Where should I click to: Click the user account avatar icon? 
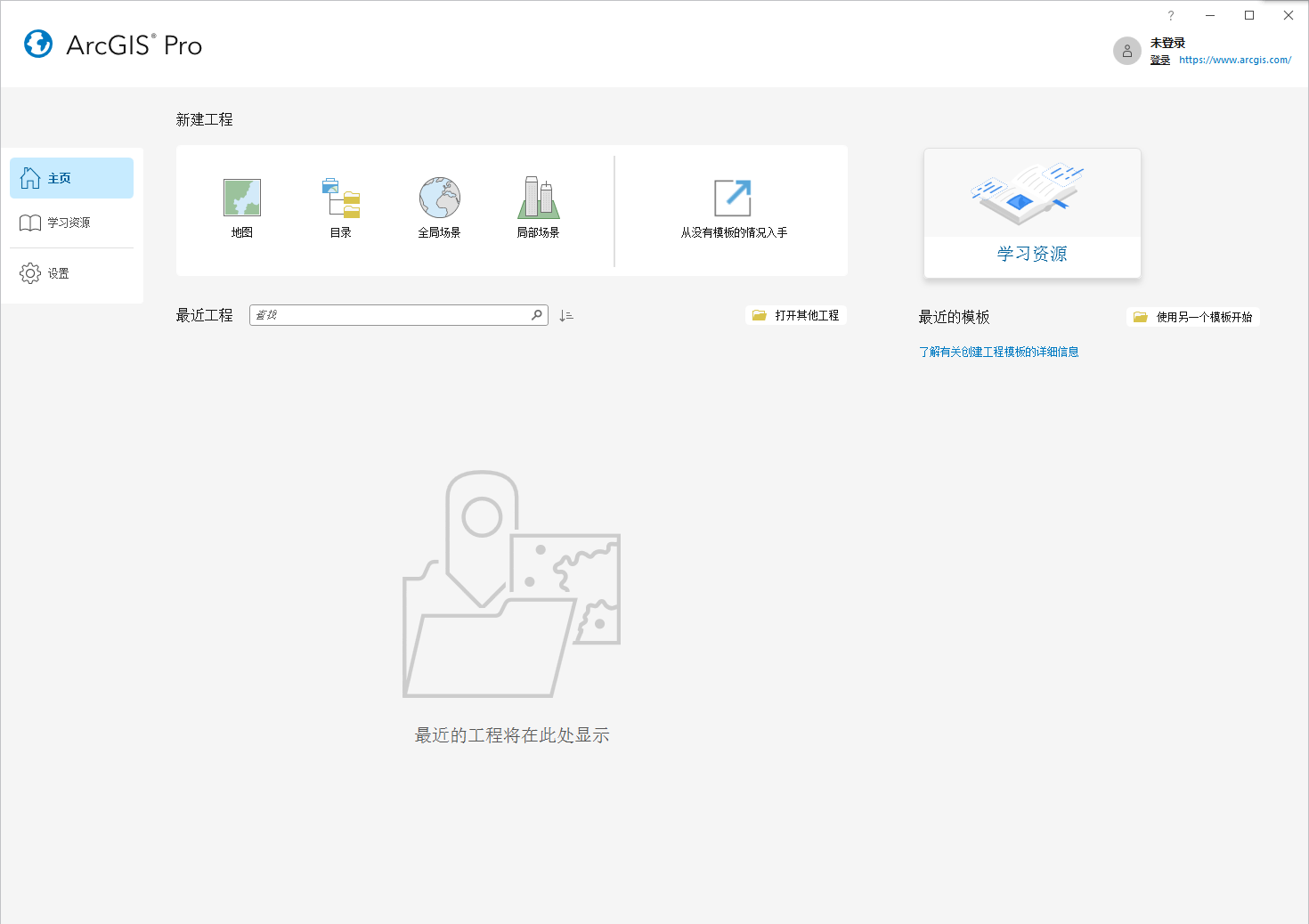(x=1126, y=51)
